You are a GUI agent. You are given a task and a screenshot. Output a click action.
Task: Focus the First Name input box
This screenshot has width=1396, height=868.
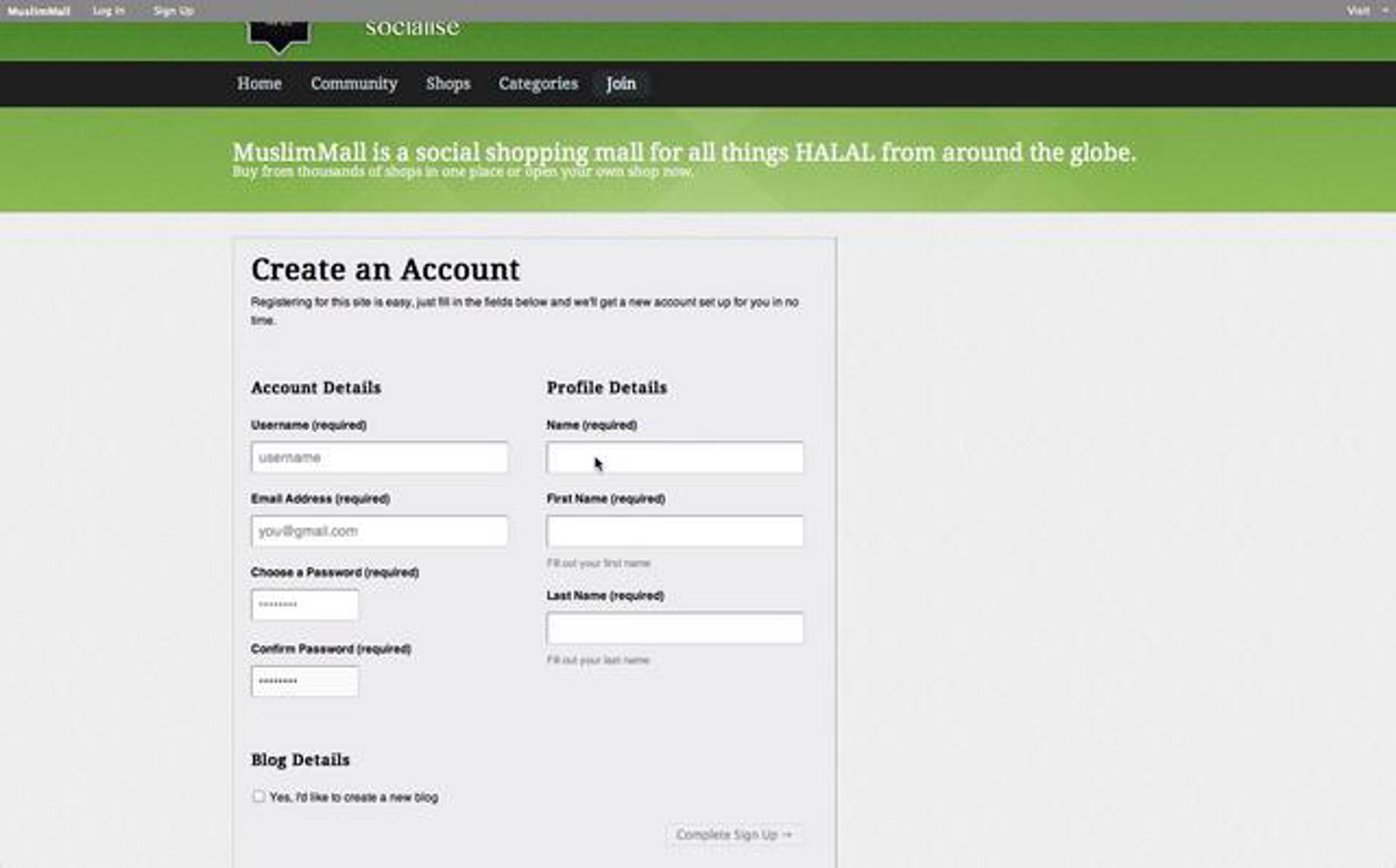675,531
